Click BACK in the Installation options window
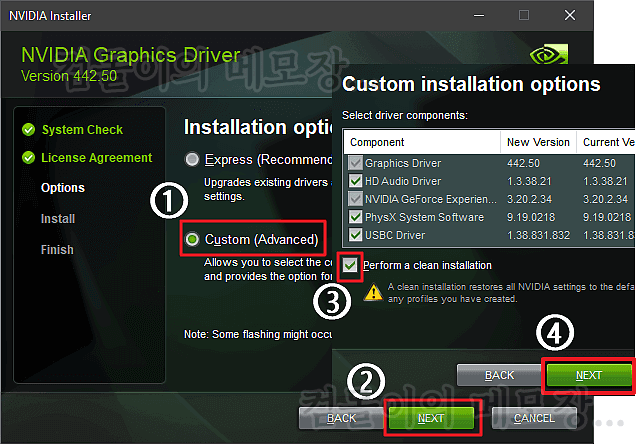 click(x=342, y=418)
